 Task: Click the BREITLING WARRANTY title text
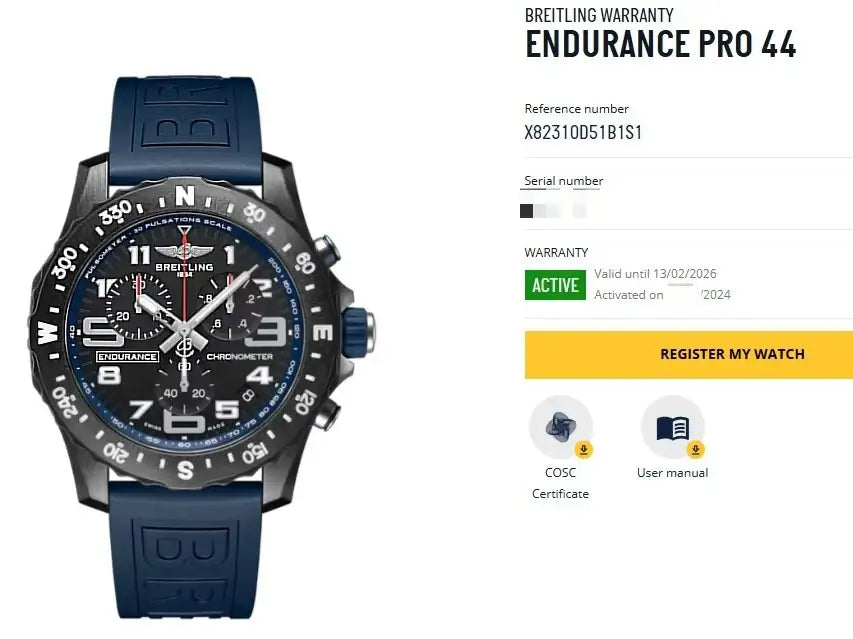click(x=599, y=15)
